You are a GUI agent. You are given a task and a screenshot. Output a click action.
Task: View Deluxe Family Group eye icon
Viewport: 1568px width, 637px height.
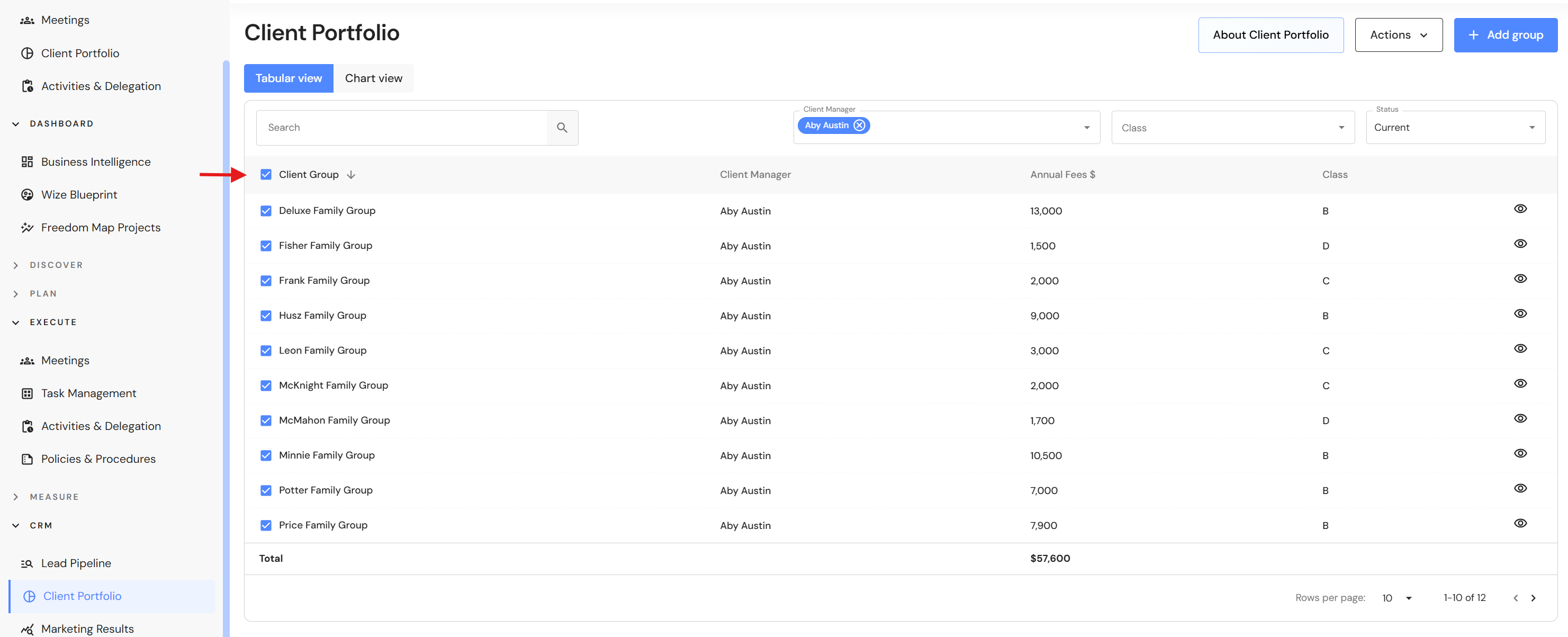tap(1520, 209)
